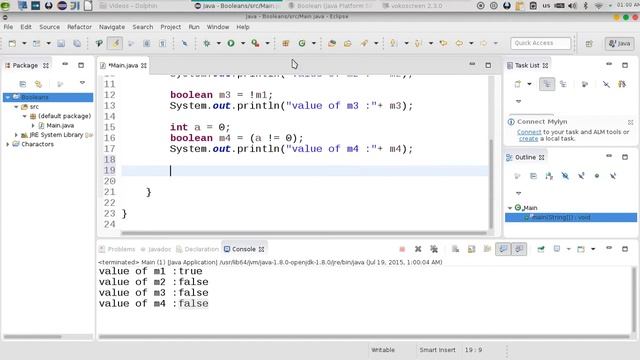This screenshot has width=640, height=360.
Task: Switch to the Declaration tab
Action: pos(198,249)
